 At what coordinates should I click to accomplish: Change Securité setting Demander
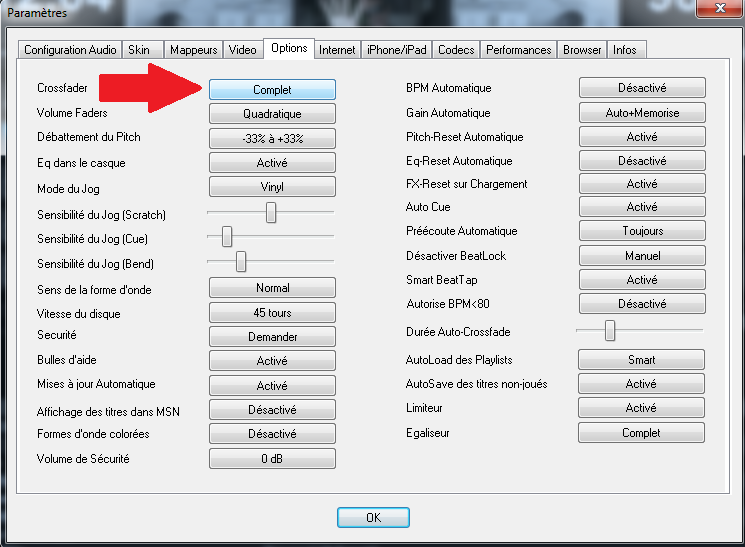point(272,336)
